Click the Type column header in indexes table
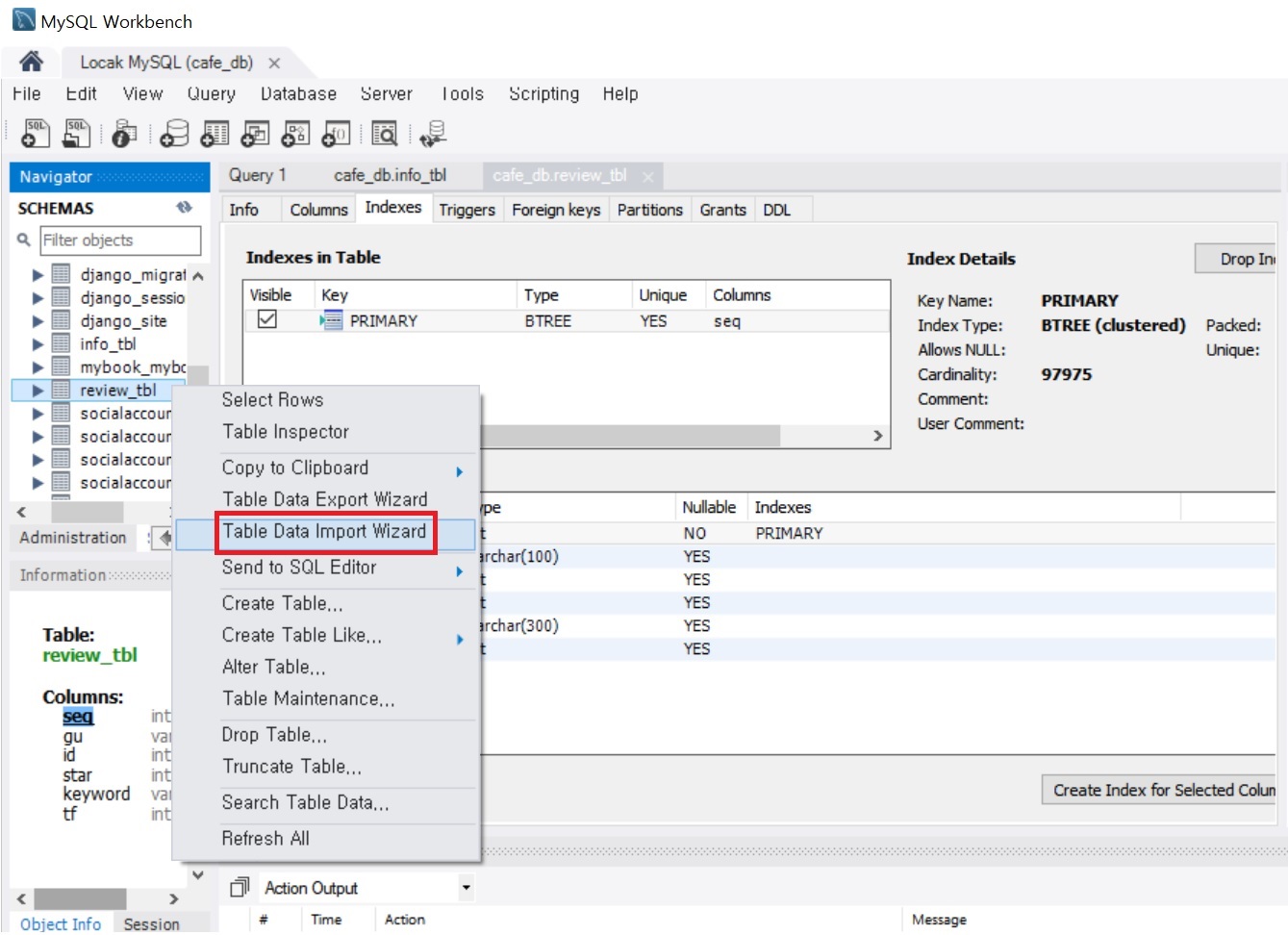 542,295
